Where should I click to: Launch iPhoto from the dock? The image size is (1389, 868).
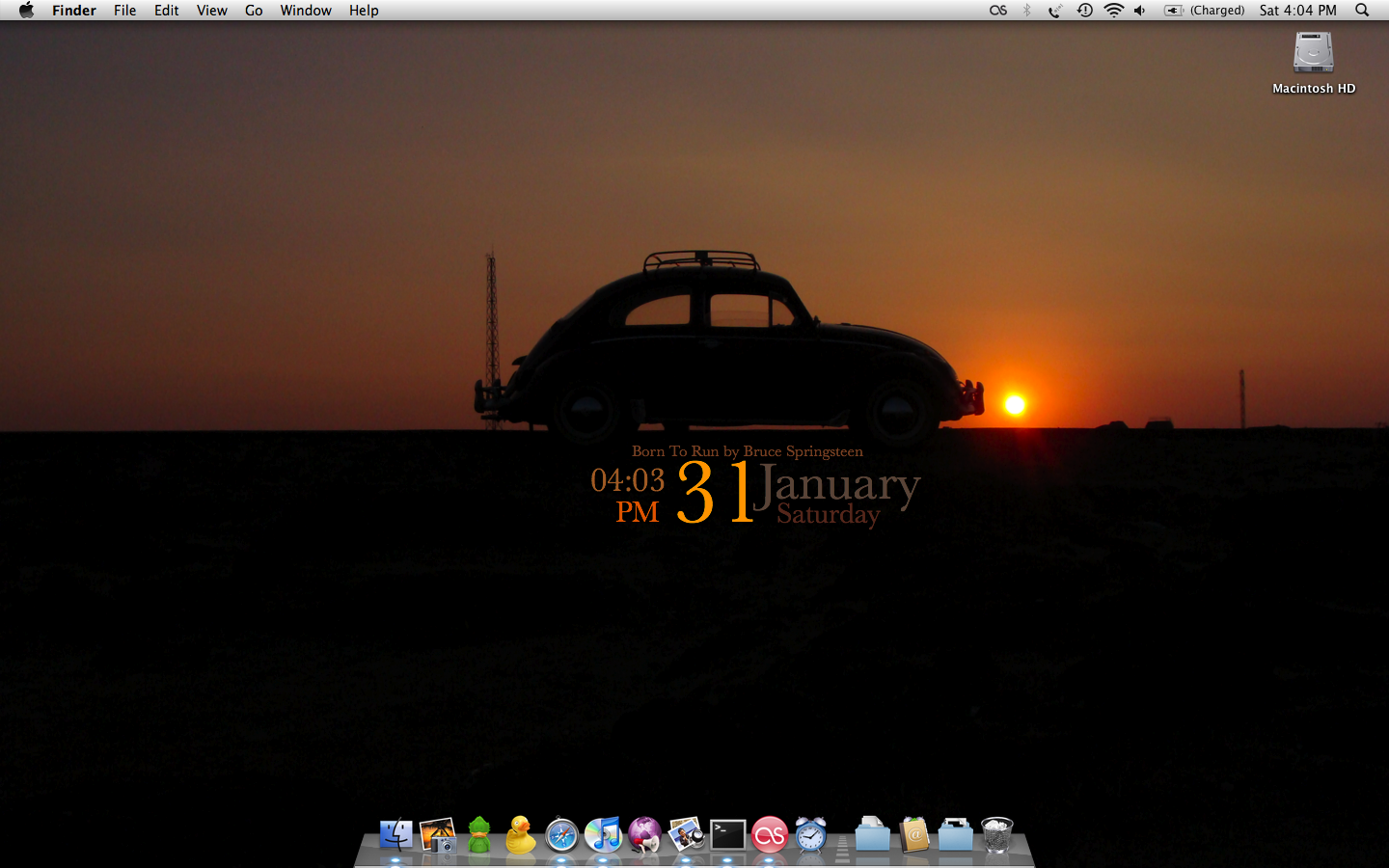click(438, 835)
